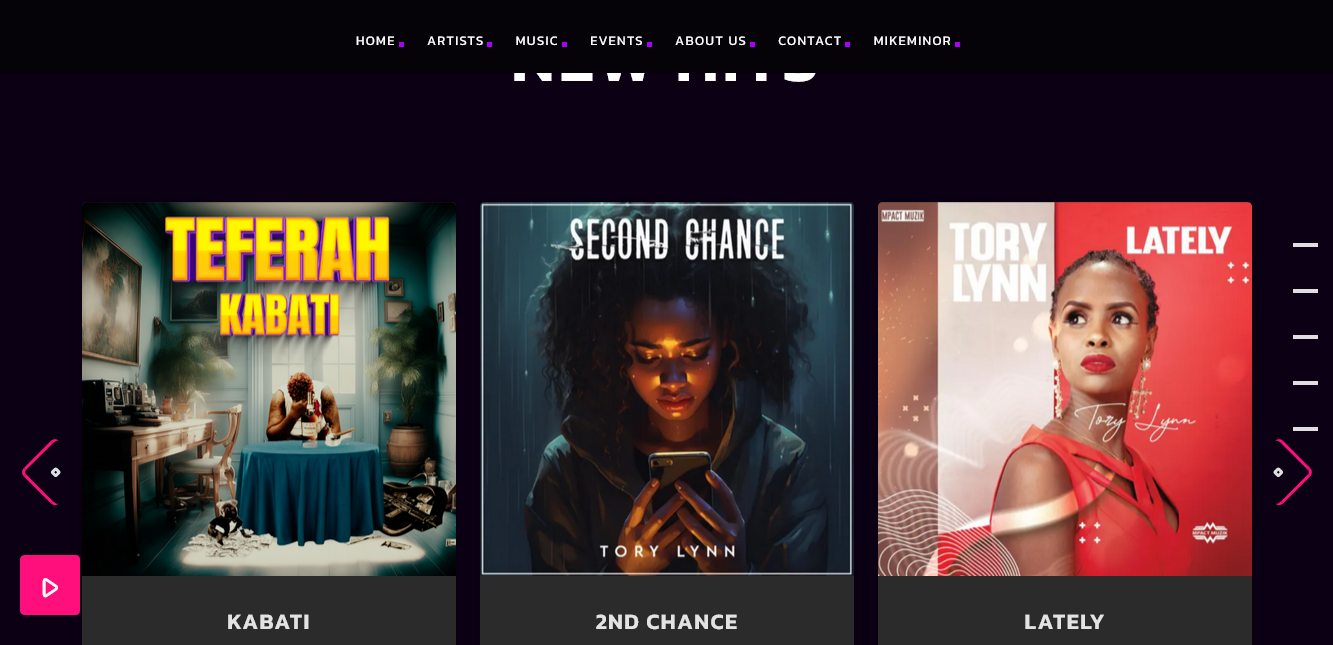
Task: Select the fourth side navigation dash
Action: [1305, 383]
